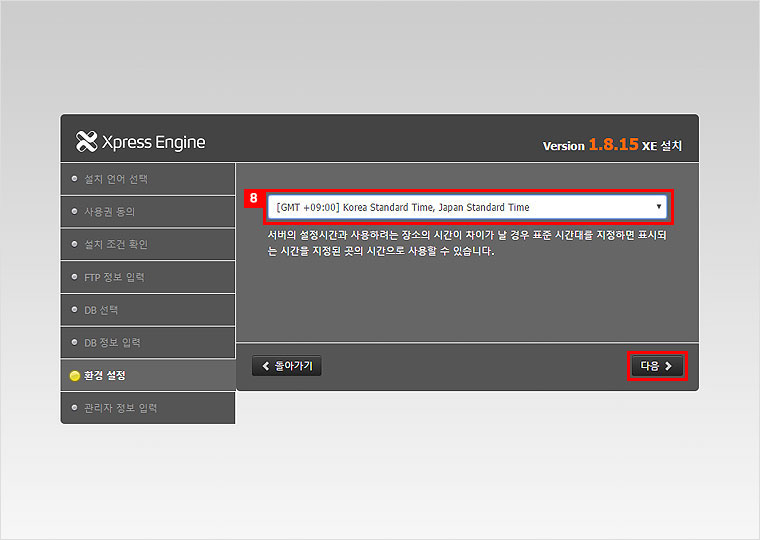Viewport: 760px width, 540px height.
Task: Click the gray bullet beside 관리자 정보 입력
Action: click(x=74, y=408)
